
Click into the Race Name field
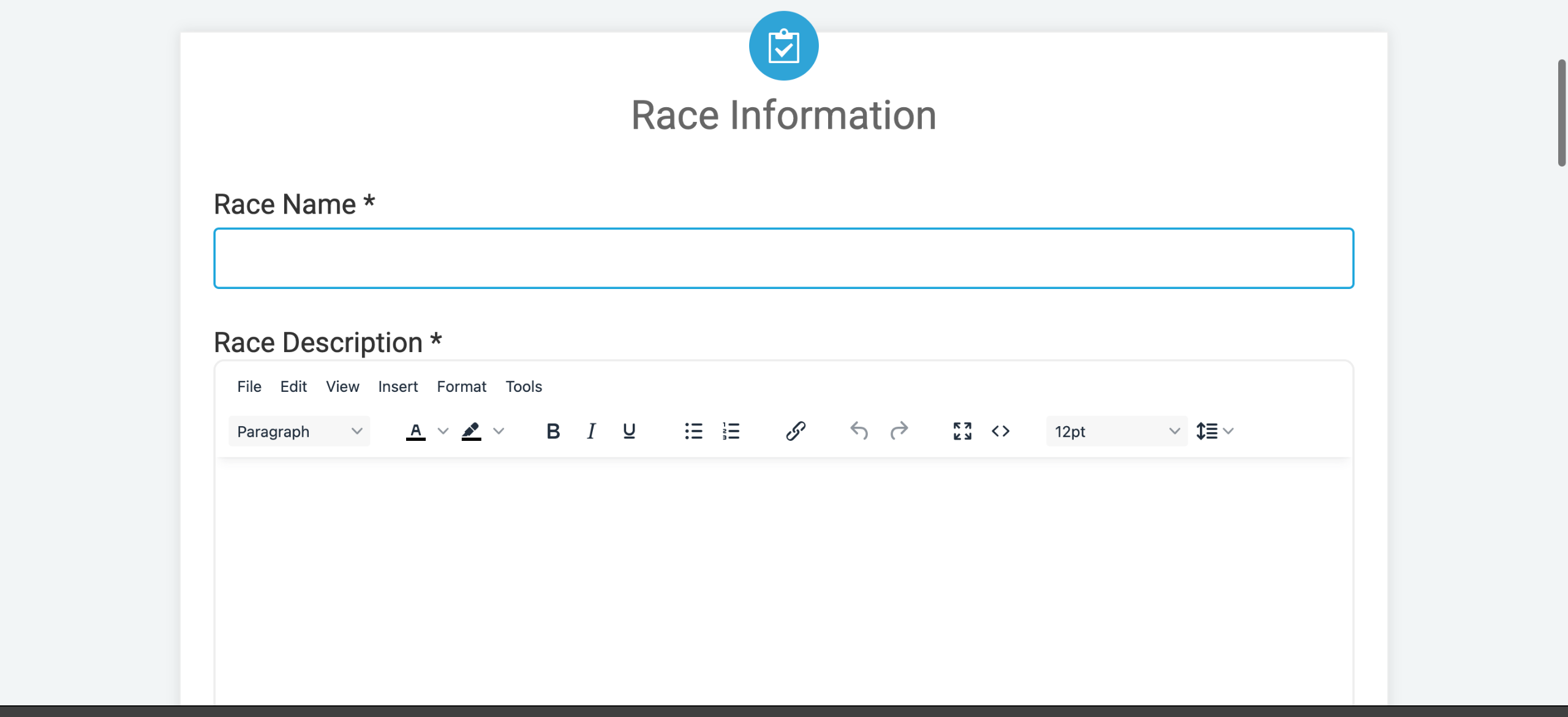783,258
